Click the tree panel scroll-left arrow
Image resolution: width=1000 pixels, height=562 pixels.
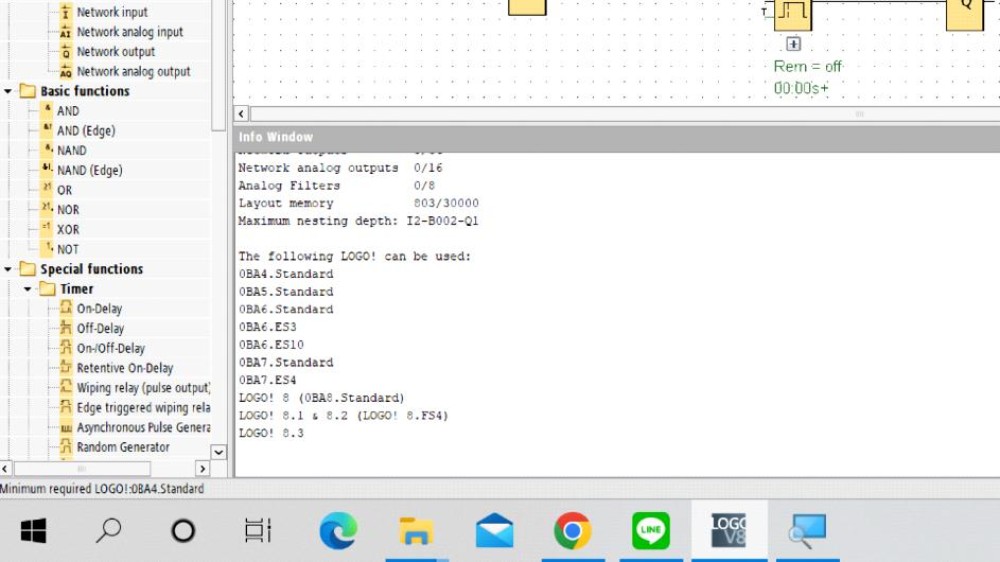5,469
